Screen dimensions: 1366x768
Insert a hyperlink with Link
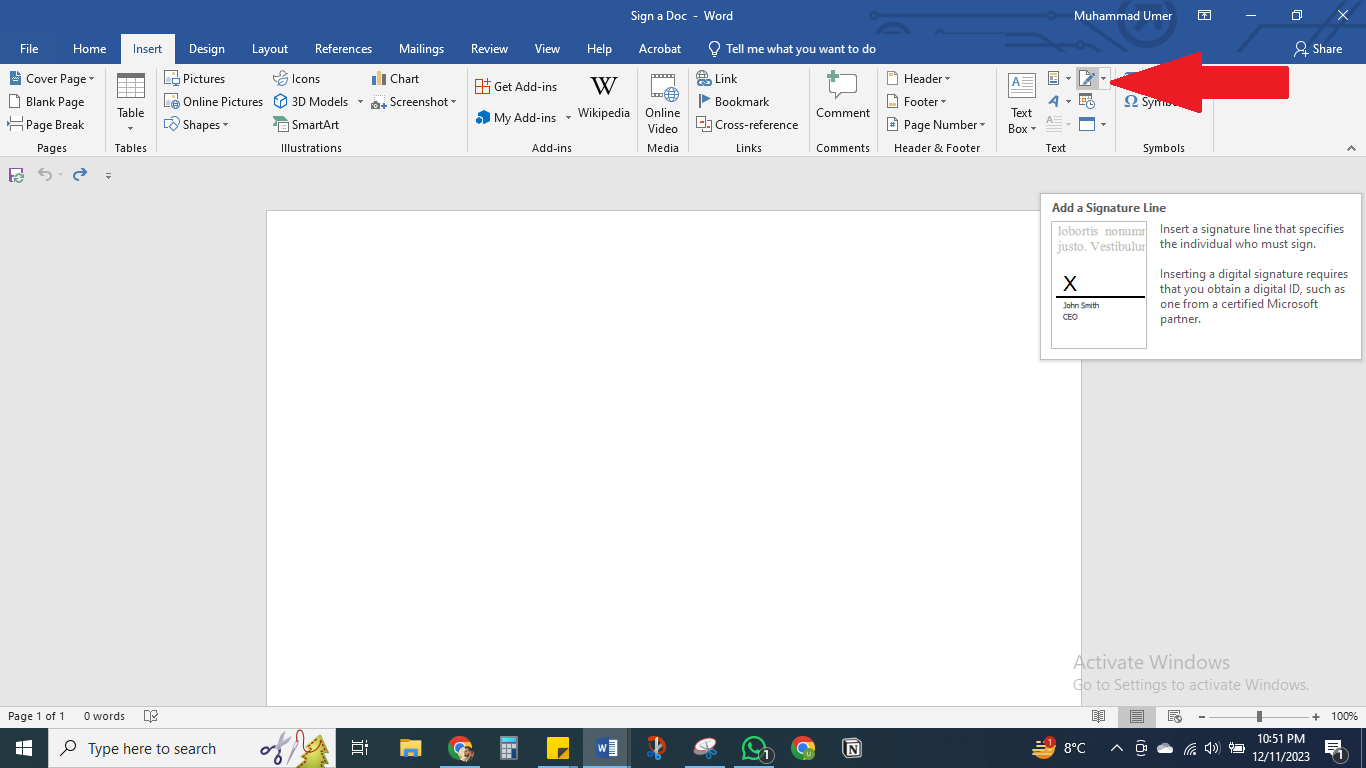pos(717,78)
